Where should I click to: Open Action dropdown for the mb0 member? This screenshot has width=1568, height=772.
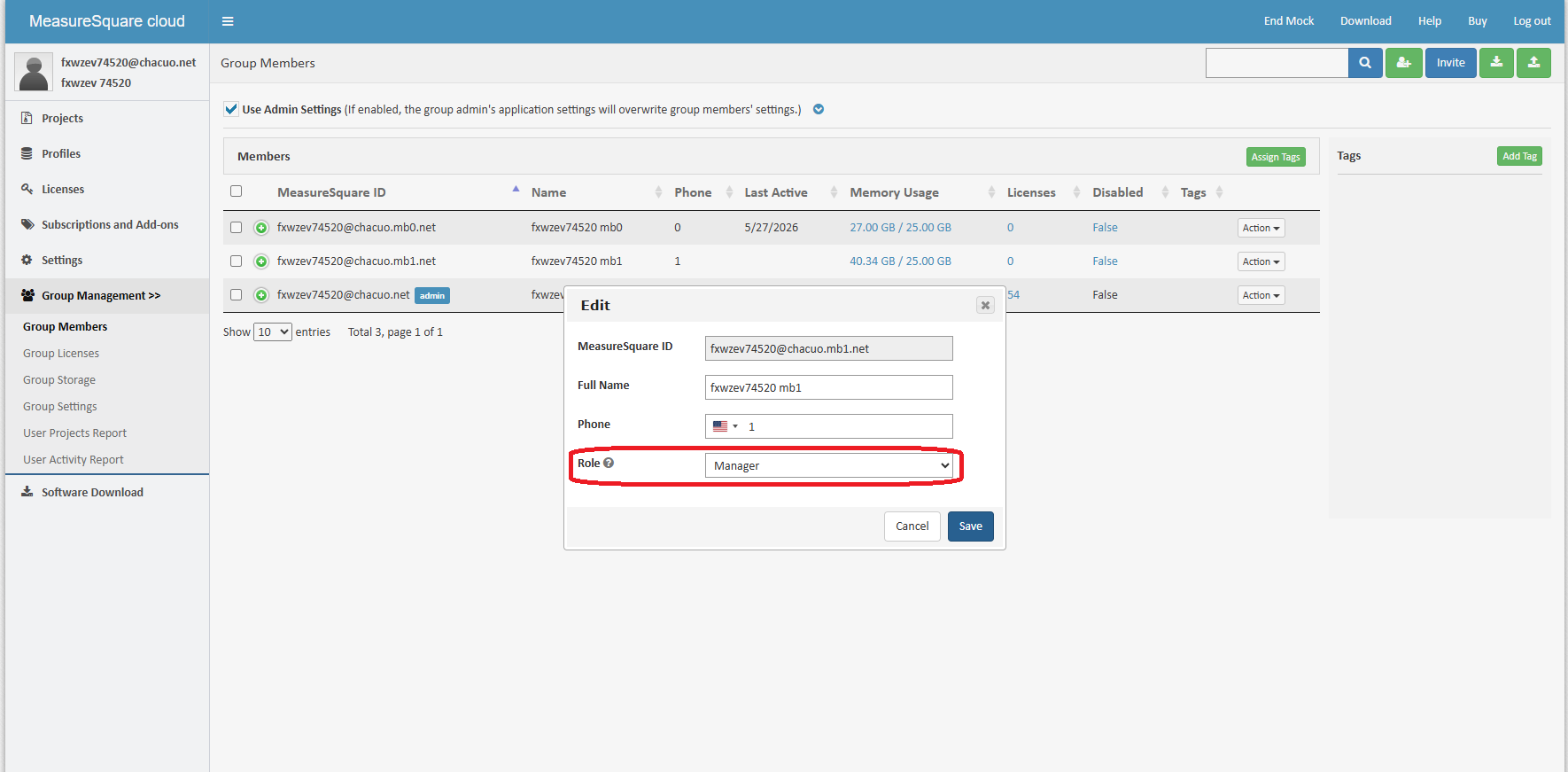click(1261, 228)
